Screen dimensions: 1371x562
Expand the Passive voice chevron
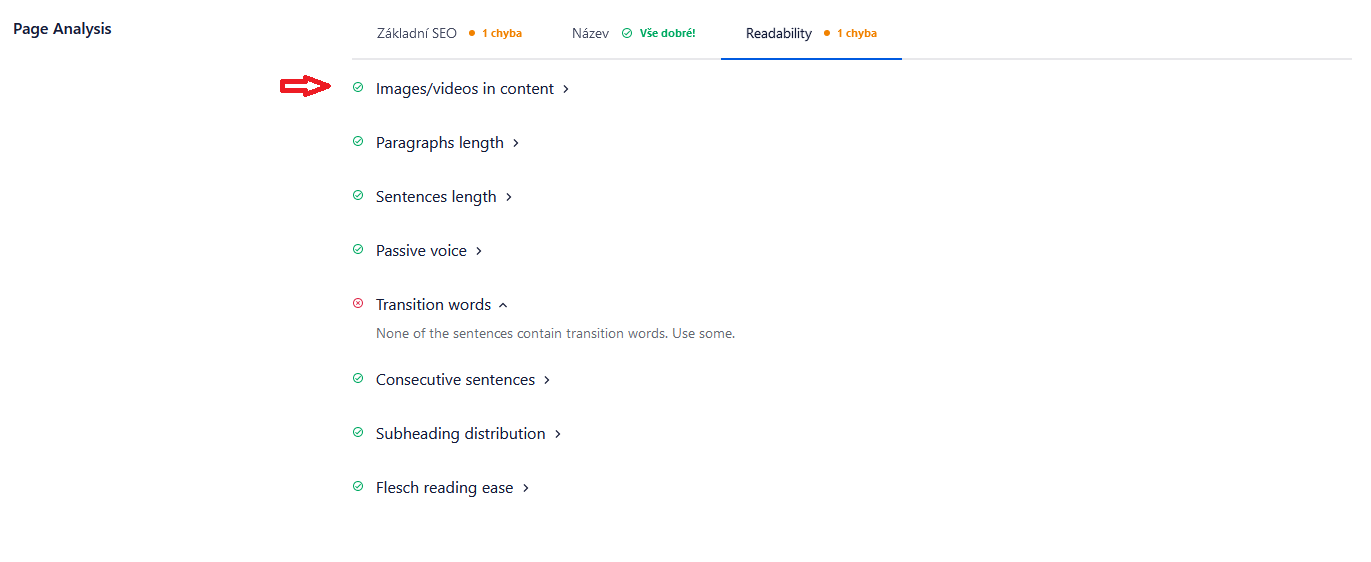pyautogui.click(x=479, y=251)
